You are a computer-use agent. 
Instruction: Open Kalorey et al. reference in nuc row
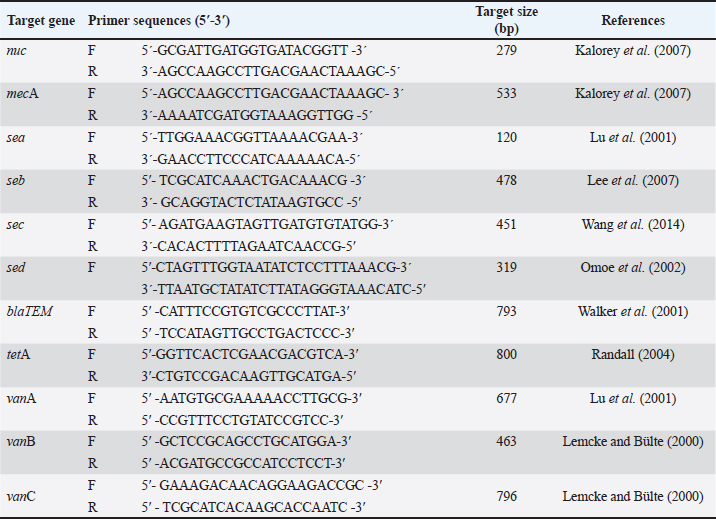[x=633, y=48]
